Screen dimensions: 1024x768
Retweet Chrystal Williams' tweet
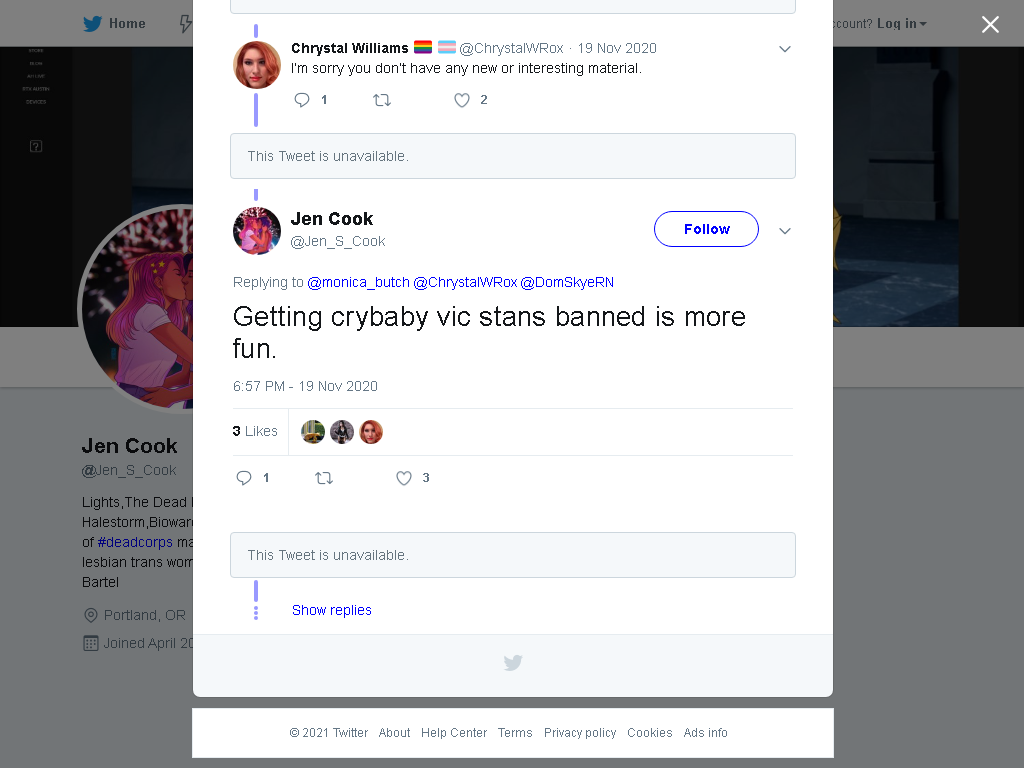click(x=382, y=100)
